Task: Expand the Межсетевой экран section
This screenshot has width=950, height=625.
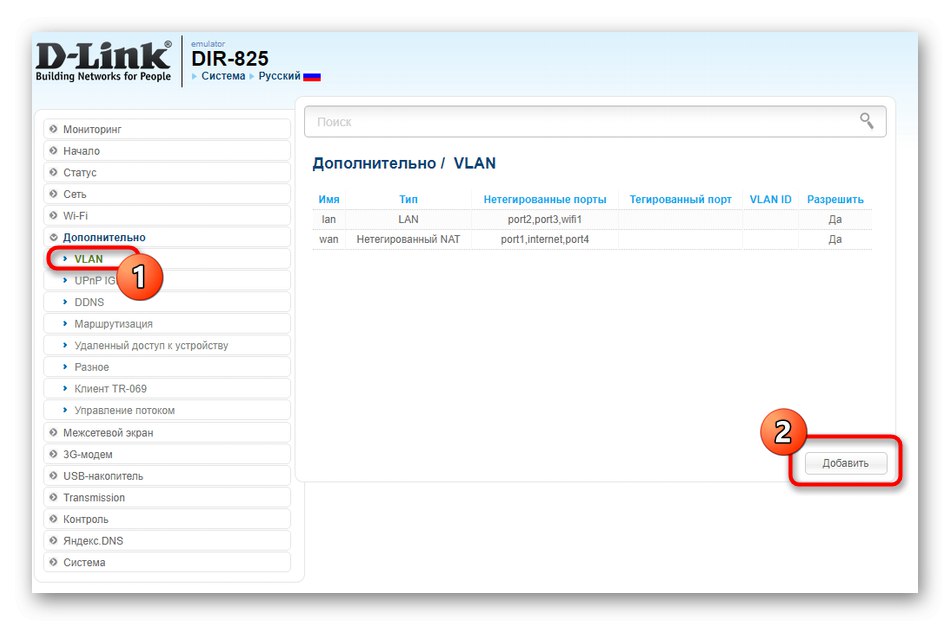Action: [x=167, y=432]
